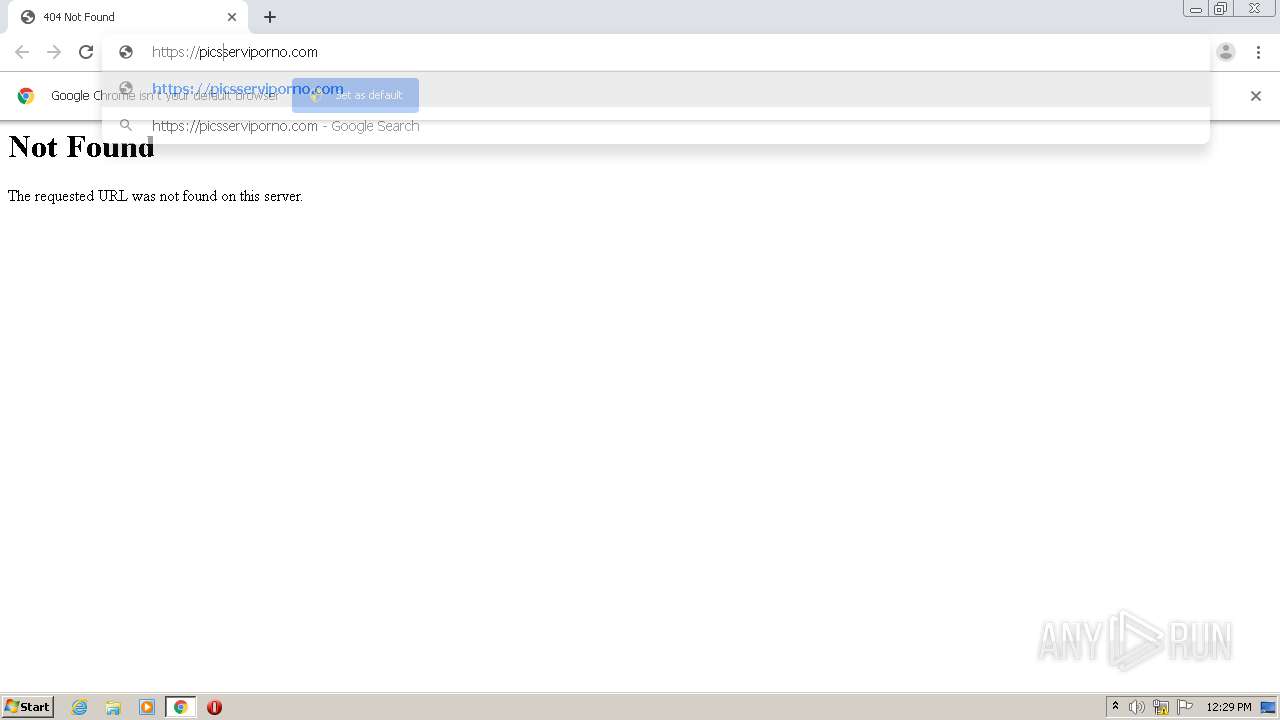This screenshot has height=720, width=1280.
Task: Choose the Google Search suggestion row
Action: [655, 126]
